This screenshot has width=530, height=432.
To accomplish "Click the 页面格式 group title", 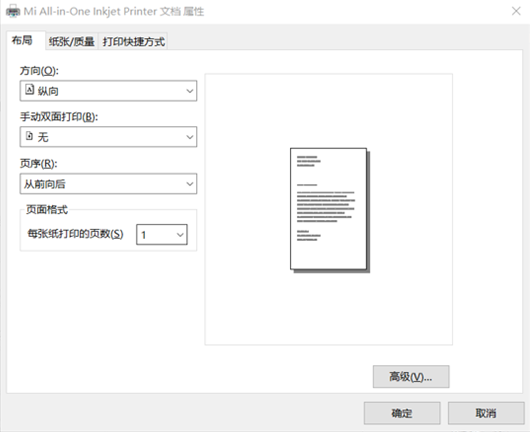I will (47, 210).
